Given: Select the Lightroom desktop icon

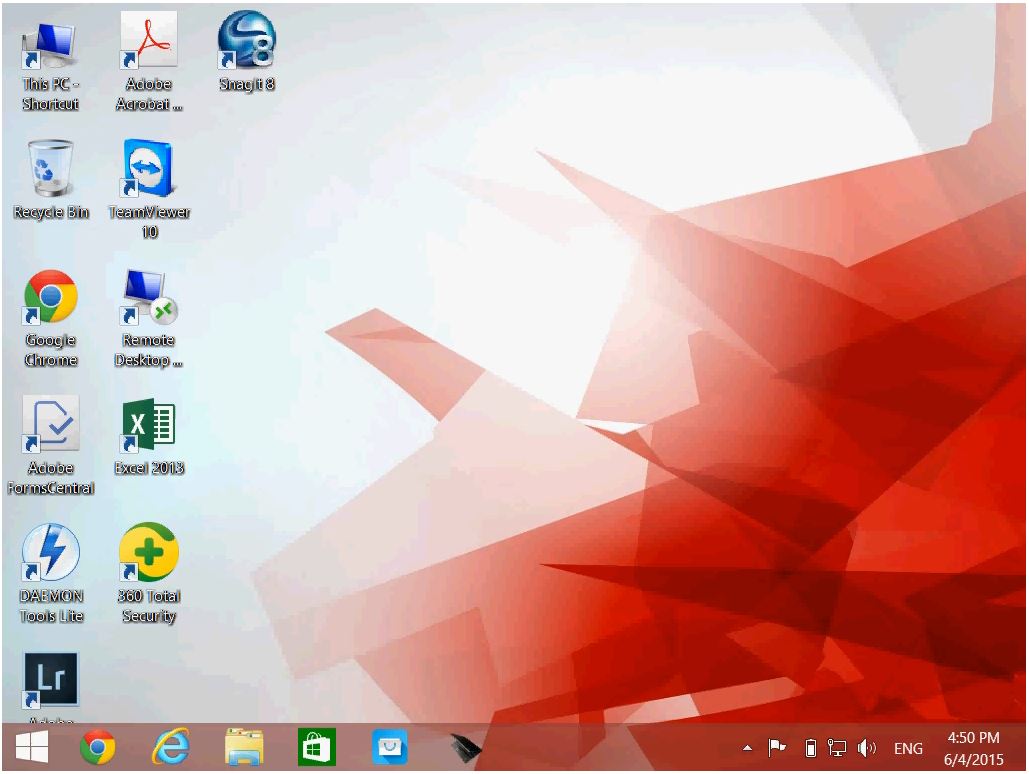Looking at the screenshot, I should point(50,680).
